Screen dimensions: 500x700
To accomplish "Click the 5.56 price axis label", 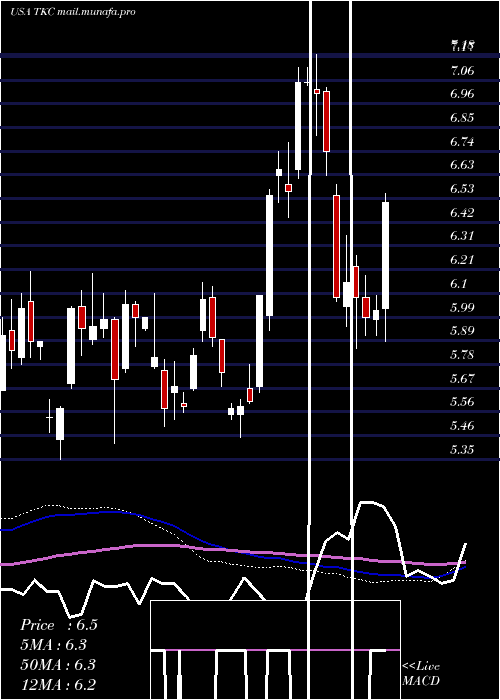I will [x=462, y=401].
